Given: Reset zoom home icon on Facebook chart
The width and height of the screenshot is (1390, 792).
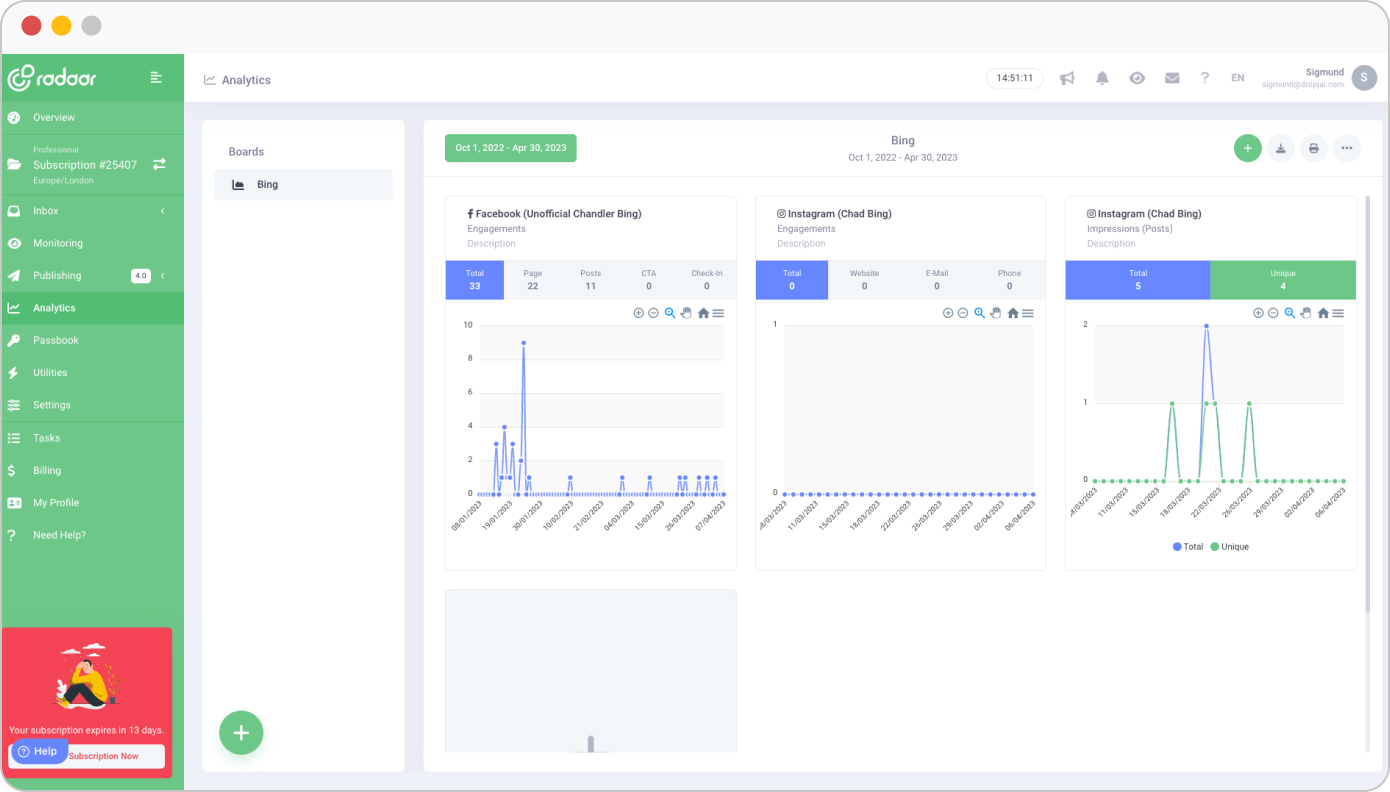Looking at the screenshot, I should [x=703, y=313].
